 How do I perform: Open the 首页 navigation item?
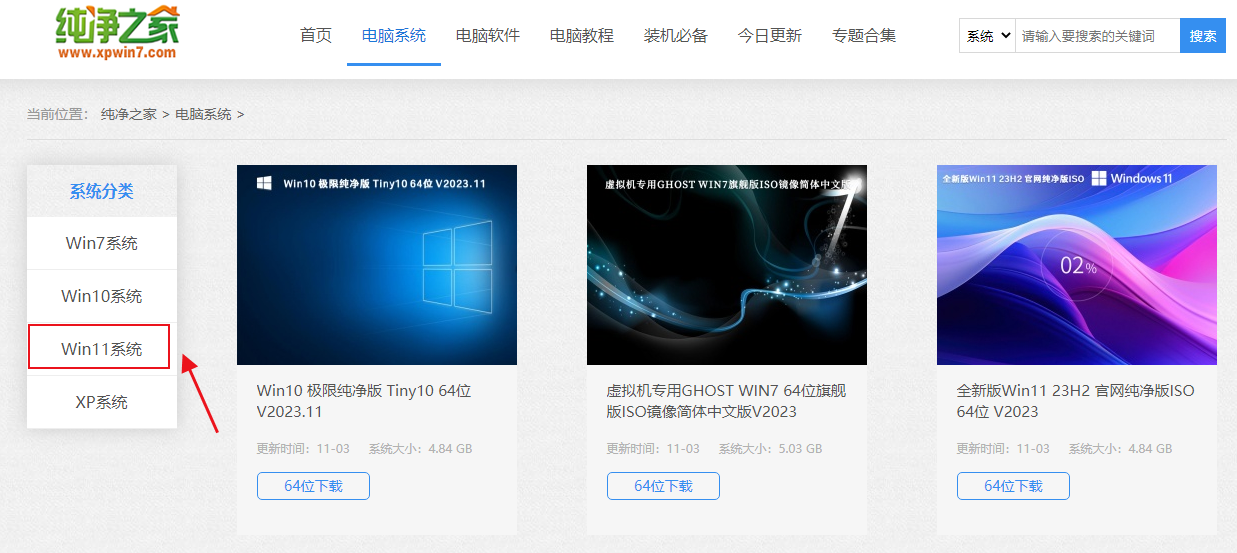pyautogui.click(x=316, y=36)
